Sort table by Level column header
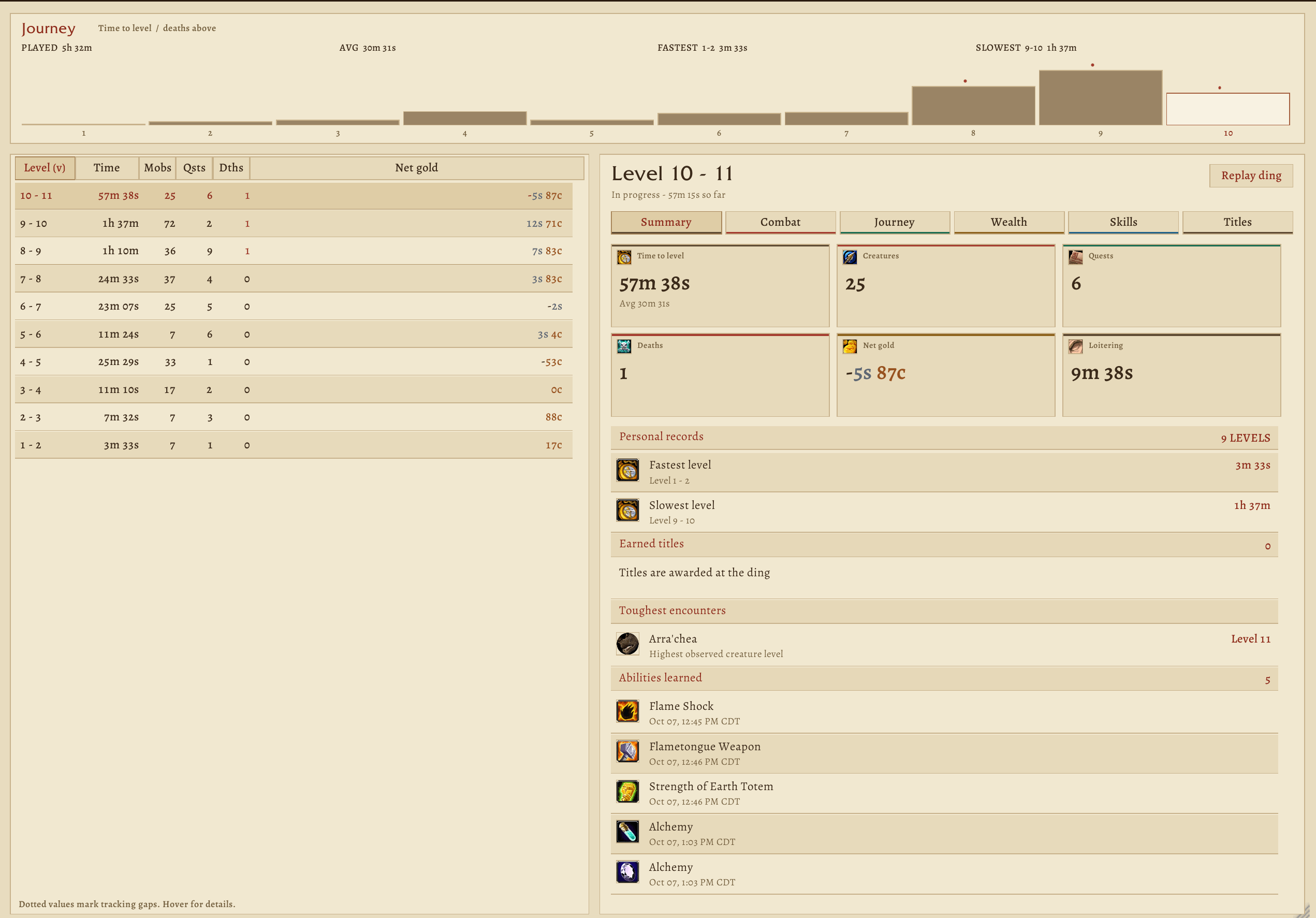Image resolution: width=1316 pixels, height=918 pixels. (45, 168)
